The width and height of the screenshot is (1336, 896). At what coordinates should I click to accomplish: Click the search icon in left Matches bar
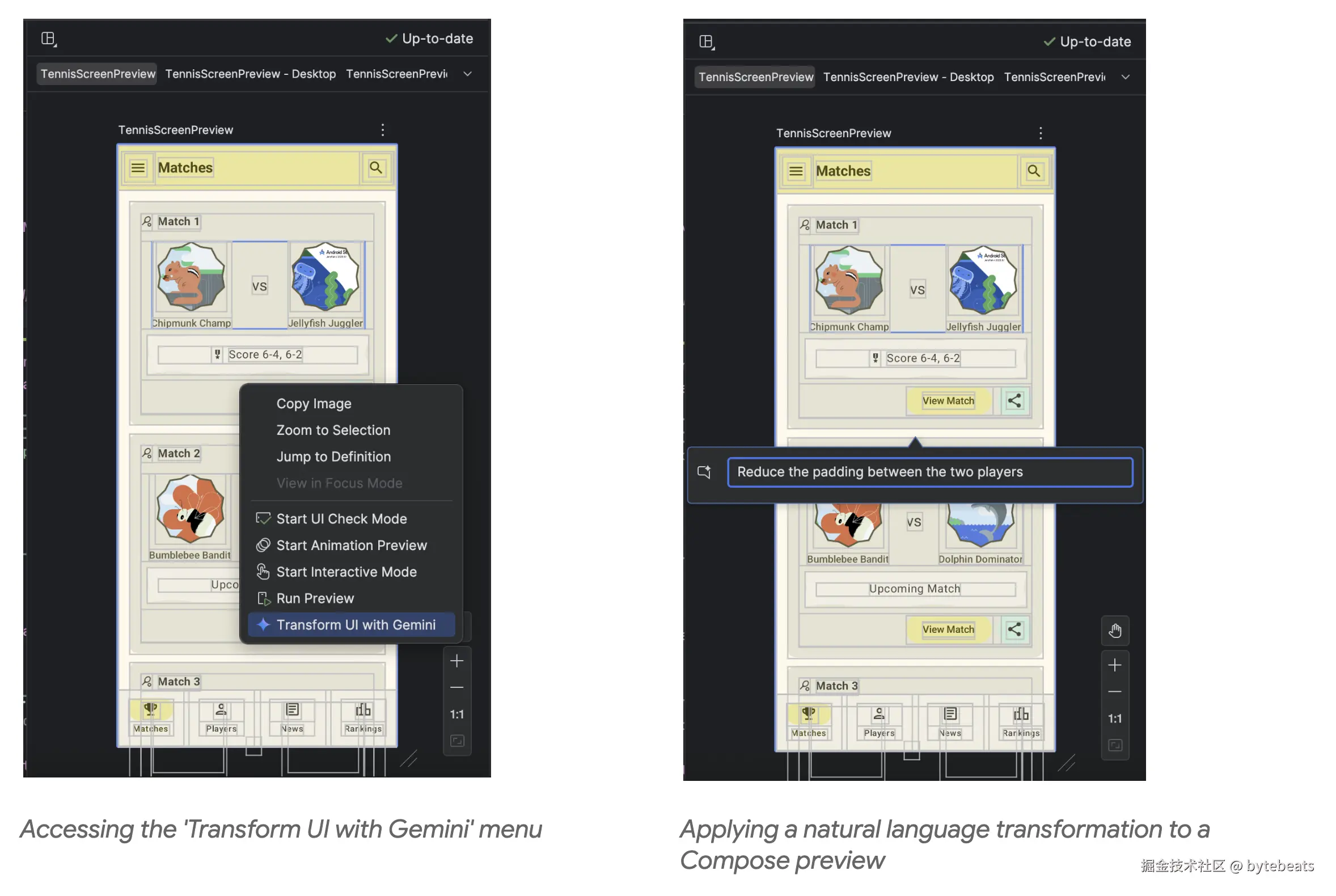(x=375, y=168)
